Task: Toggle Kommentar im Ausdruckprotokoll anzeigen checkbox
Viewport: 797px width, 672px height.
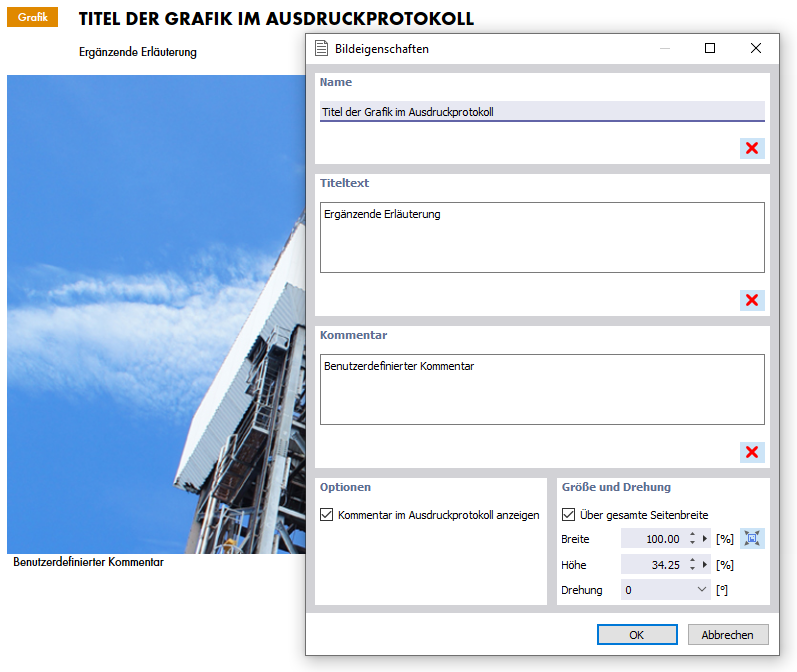Action: (x=326, y=514)
